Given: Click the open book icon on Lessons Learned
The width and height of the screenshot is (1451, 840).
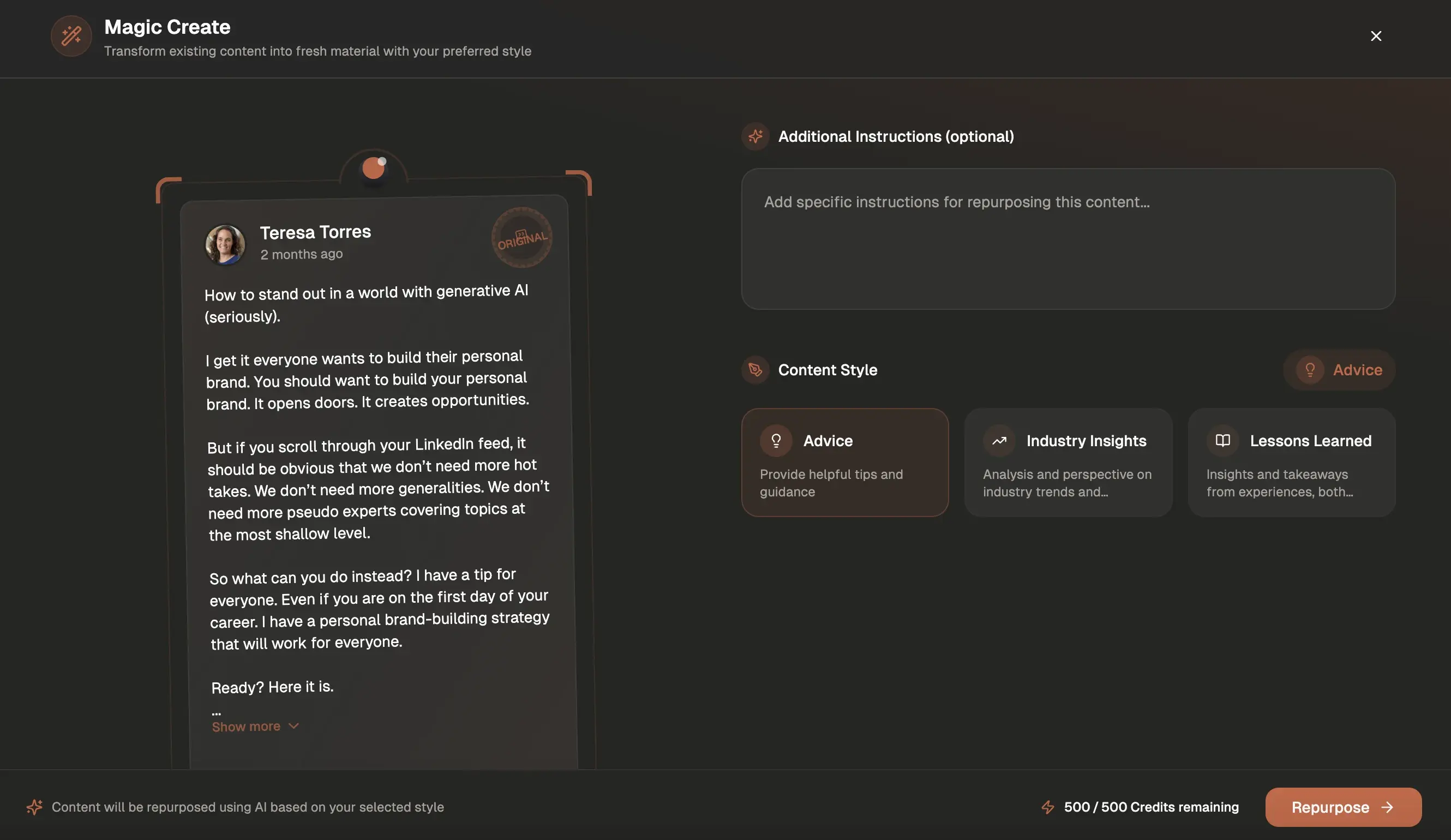Looking at the screenshot, I should [x=1222, y=441].
